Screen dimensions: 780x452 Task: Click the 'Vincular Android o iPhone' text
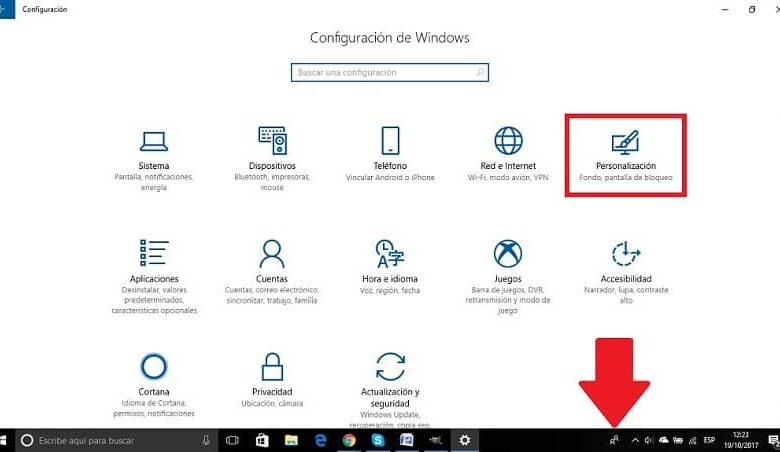(390, 178)
